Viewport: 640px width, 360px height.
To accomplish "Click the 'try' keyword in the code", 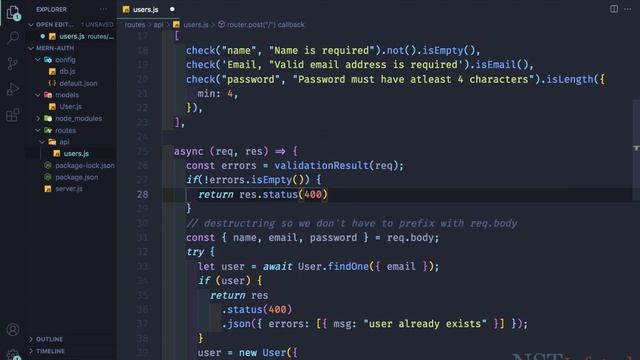I will coord(195,252).
